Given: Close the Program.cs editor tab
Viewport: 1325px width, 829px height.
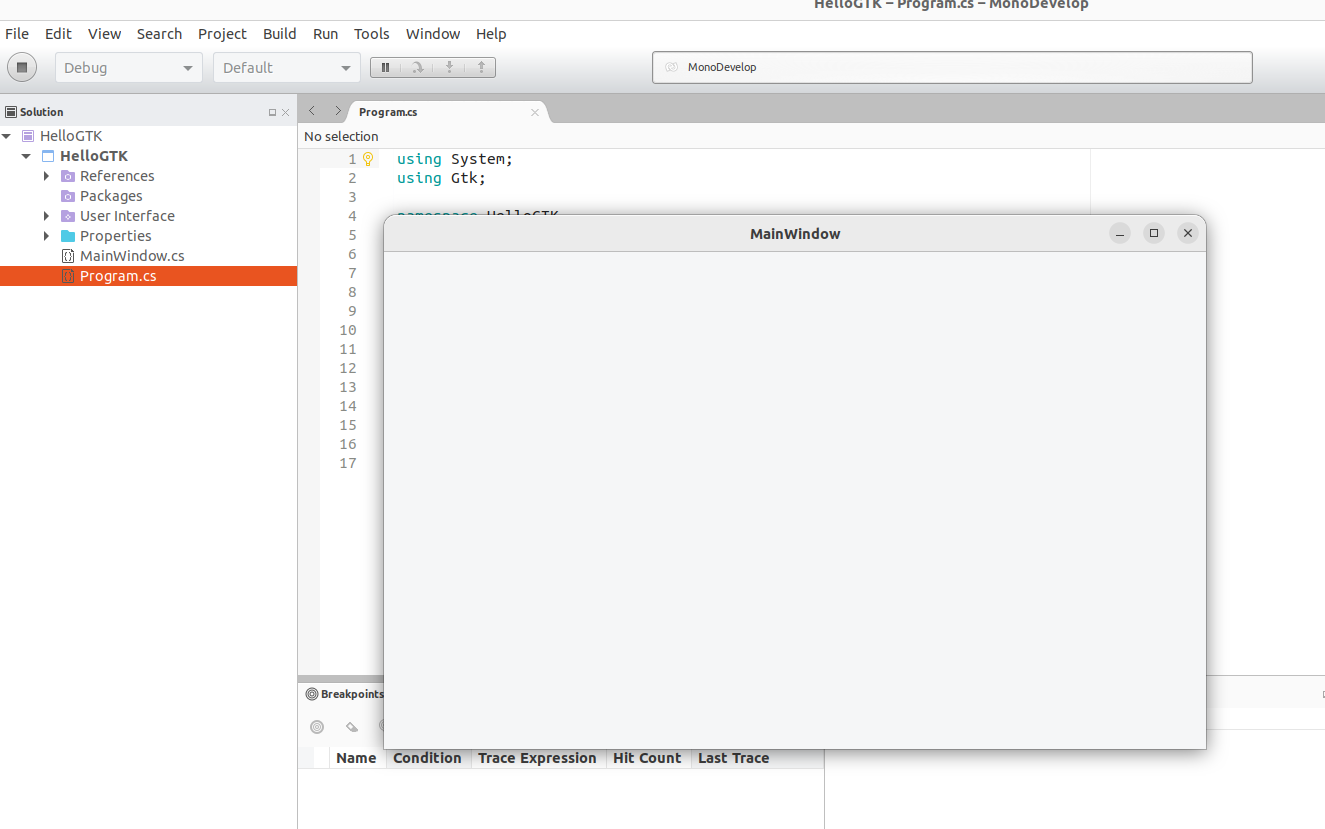Looking at the screenshot, I should pyautogui.click(x=534, y=112).
